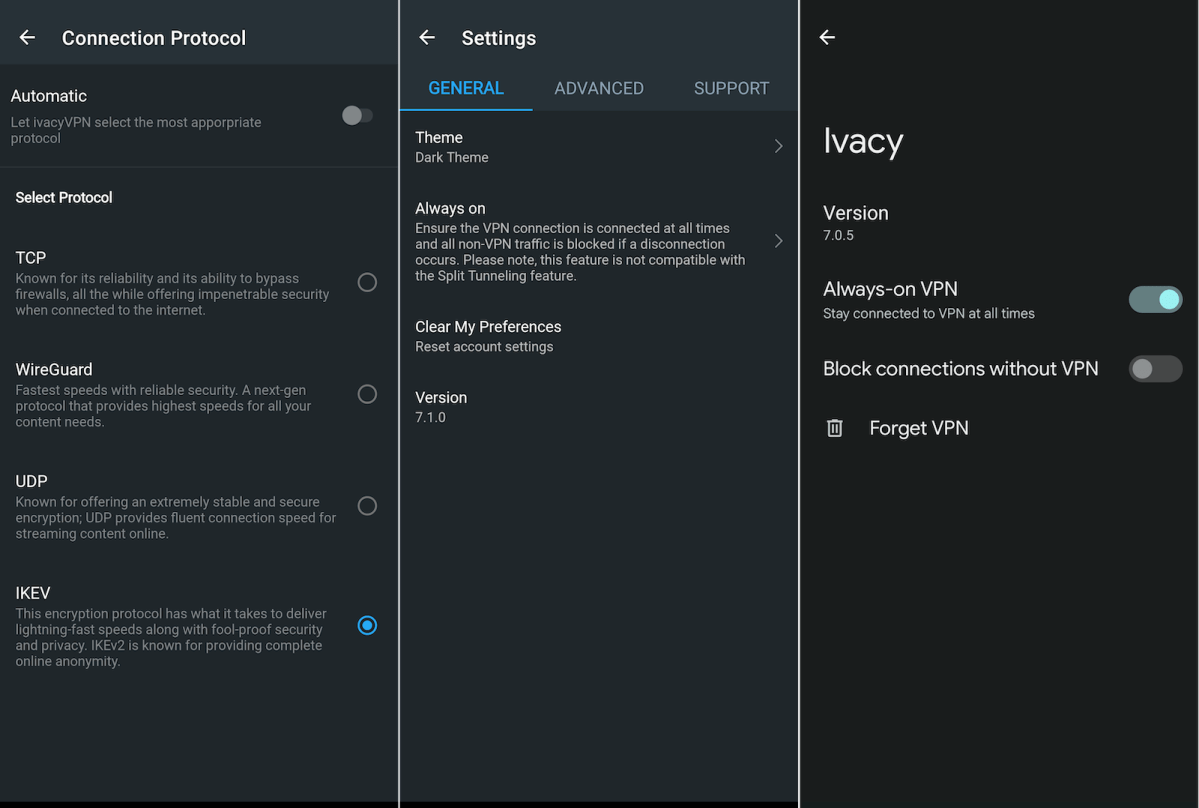Click the UDP protocol title
This screenshot has width=1199, height=808.
31,481
